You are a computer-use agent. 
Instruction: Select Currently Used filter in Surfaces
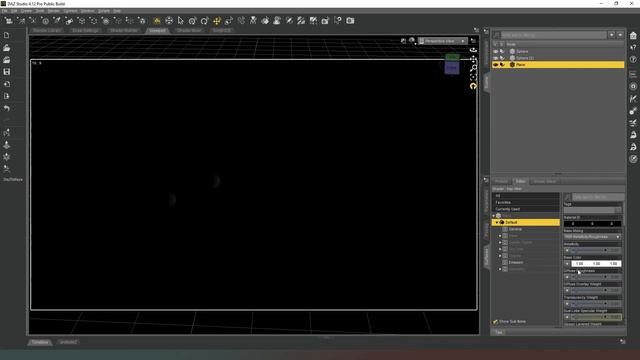pyautogui.click(x=525, y=209)
